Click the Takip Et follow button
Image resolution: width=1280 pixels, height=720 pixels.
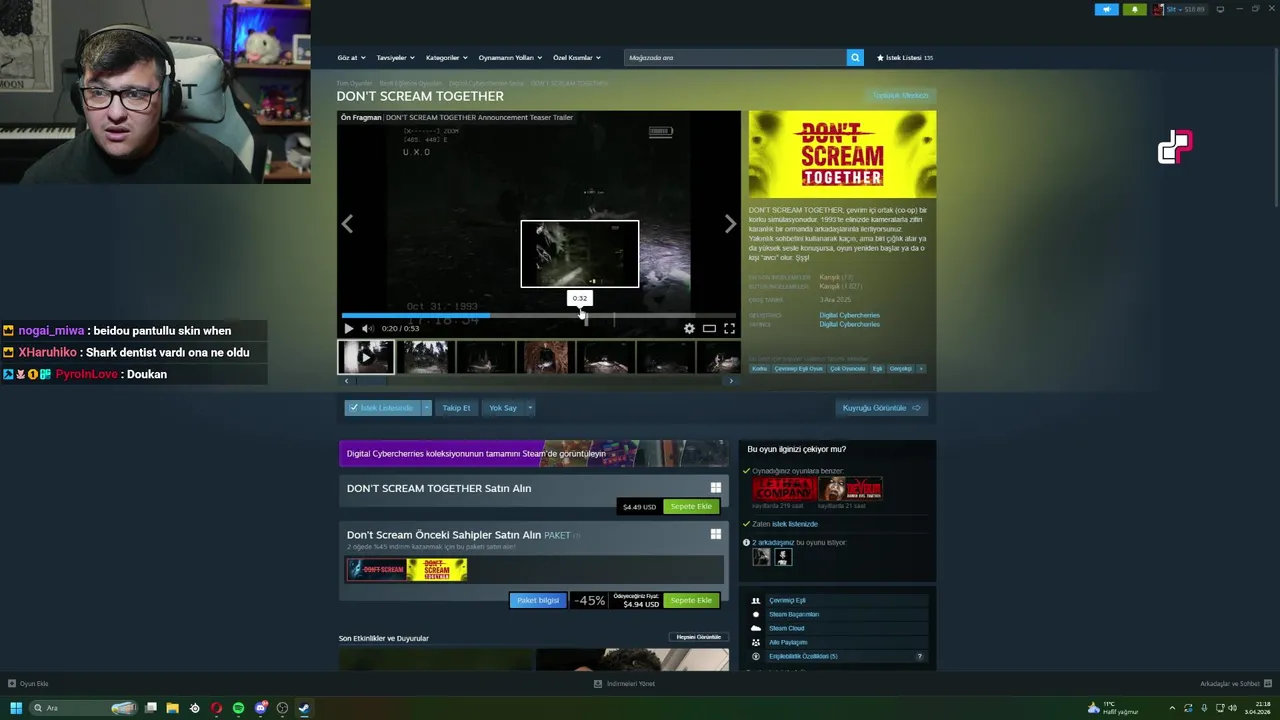tap(456, 408)
